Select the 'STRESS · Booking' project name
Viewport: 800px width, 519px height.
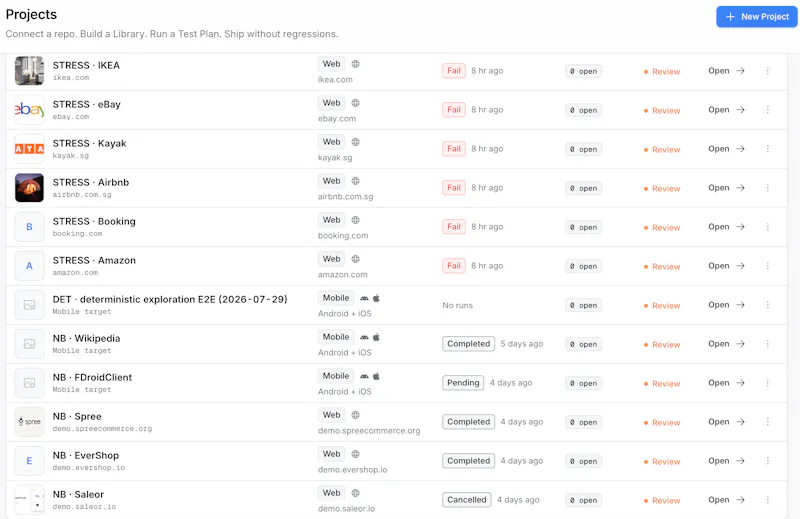pos(94,221)
